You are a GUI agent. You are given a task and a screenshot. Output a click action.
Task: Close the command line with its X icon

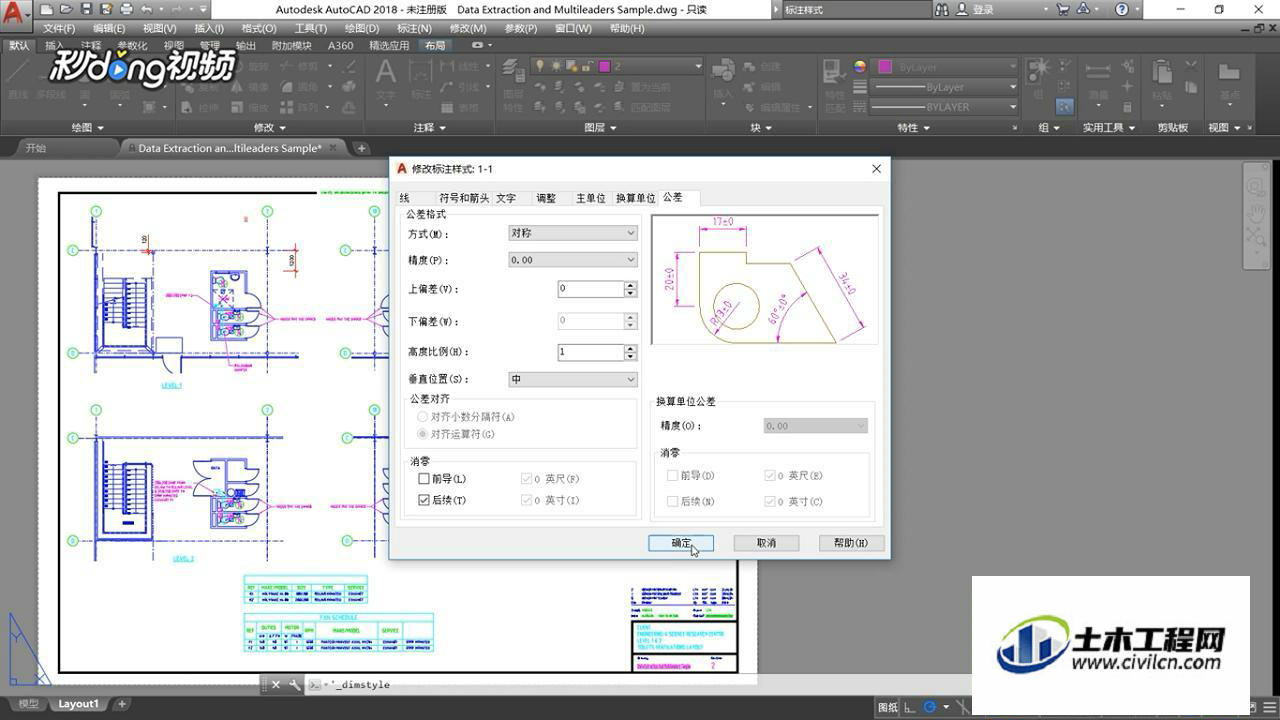point(276,685)
